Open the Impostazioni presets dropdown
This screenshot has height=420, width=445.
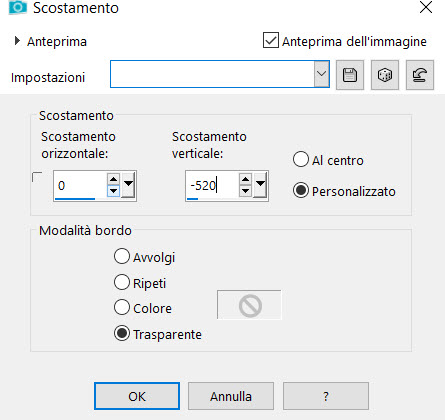tap(321, 74)
